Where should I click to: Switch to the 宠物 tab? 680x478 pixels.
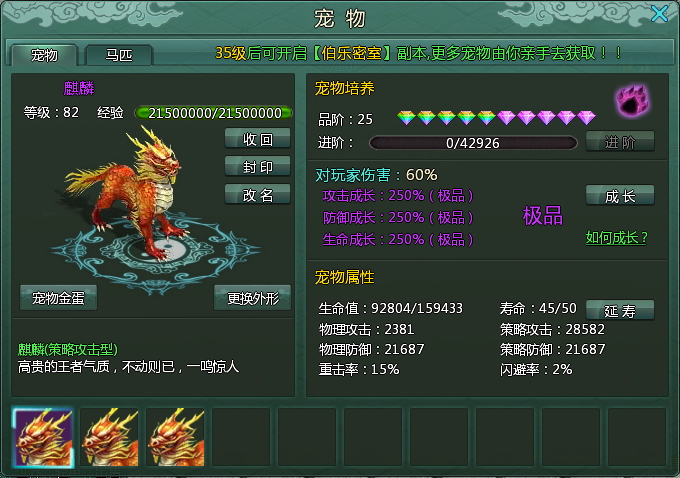pyautogui.click(x=44, y=55)
